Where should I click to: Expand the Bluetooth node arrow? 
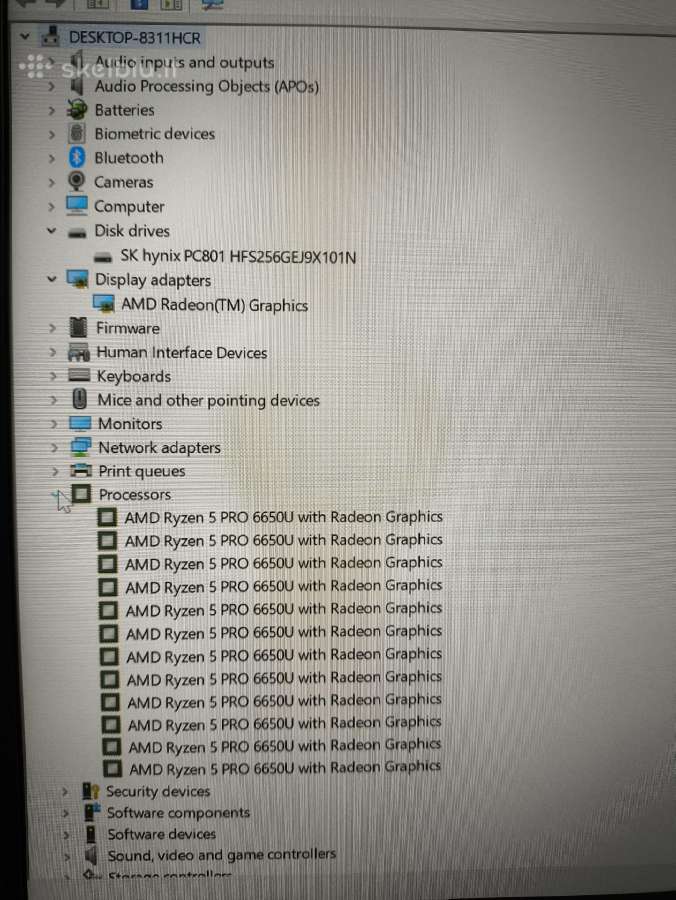click(52, 158)
